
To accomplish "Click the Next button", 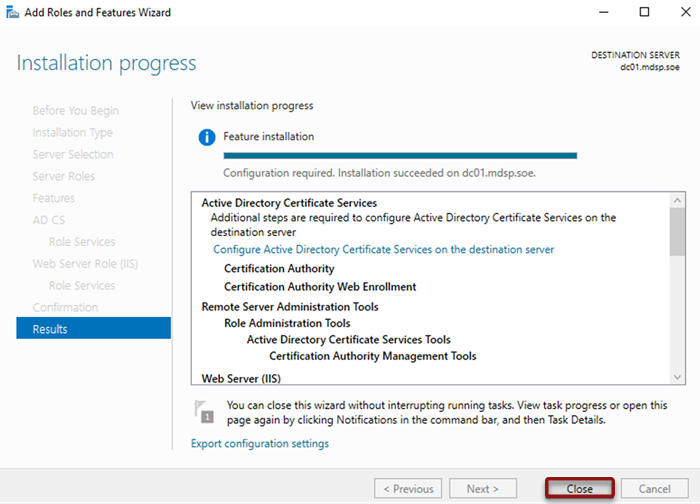I will point(483,488).
